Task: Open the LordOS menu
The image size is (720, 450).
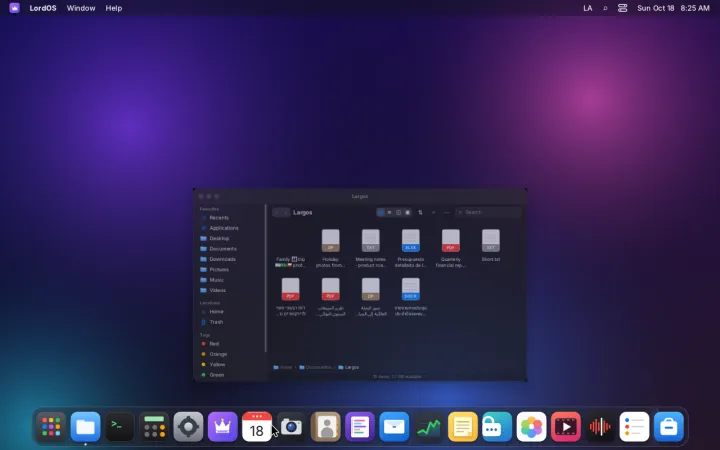Action: click(43, 8)
